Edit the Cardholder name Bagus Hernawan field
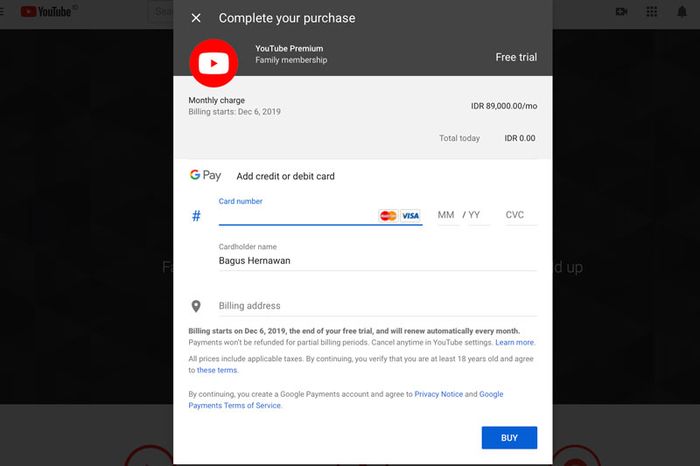 pyautogui.click(x=378, y=261)
